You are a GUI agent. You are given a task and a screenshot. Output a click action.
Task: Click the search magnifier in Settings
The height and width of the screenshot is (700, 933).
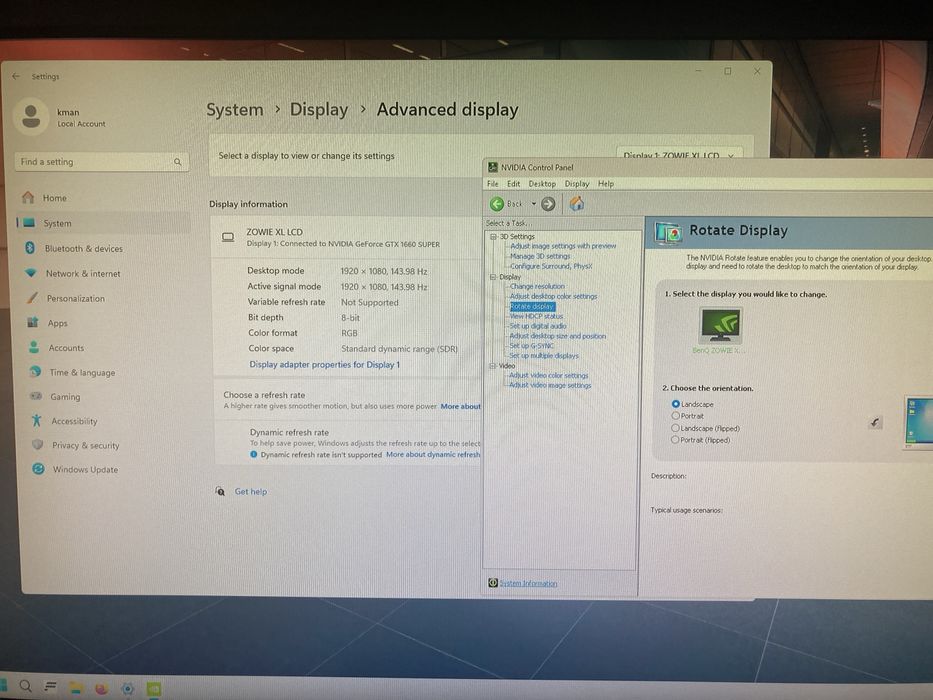pyautogui.click(x=177, y=162)
